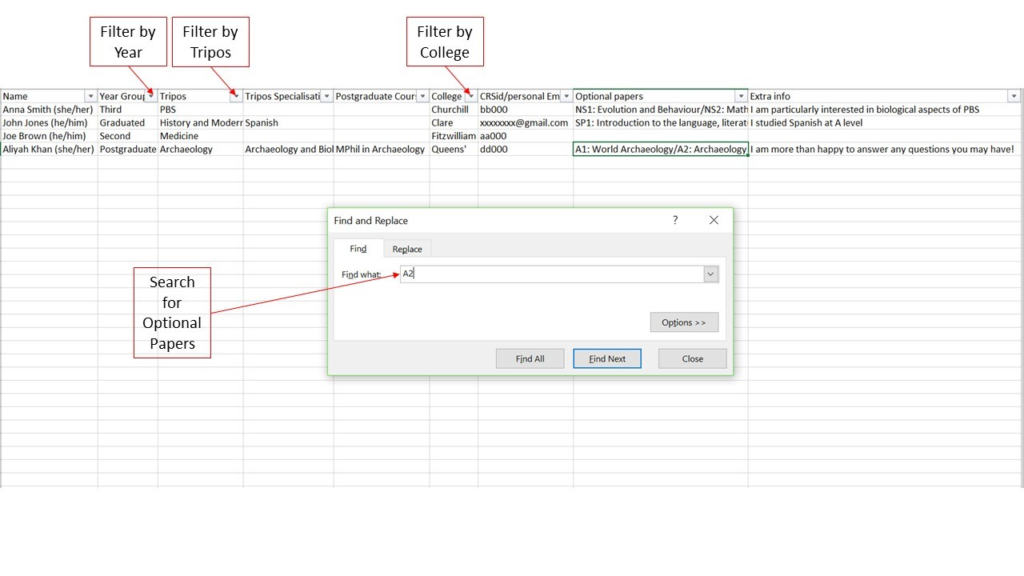Close the Find and Replace dialog with X
The width and height of the screenshot is (1024, 576).
tap(713, 220)
